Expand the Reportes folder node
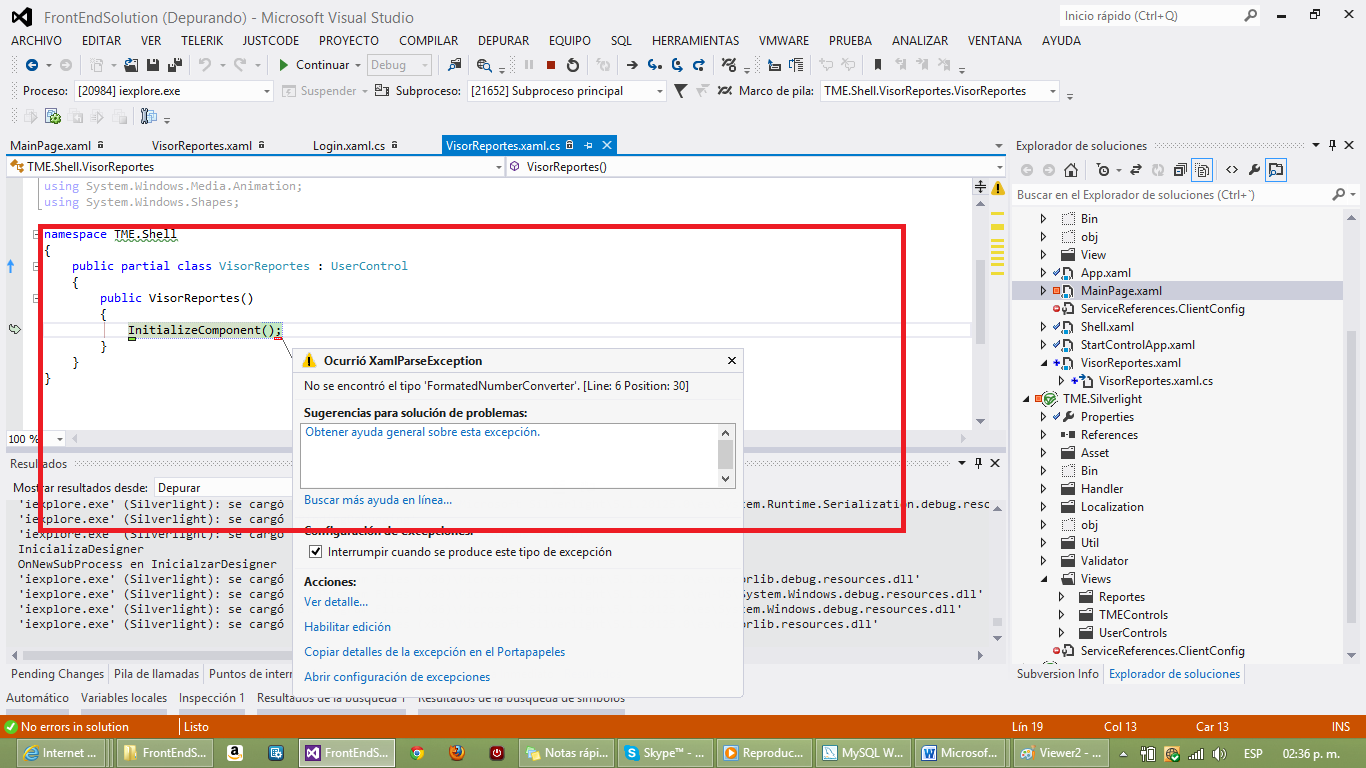 pyautogui.click(x=1062, y=597)
